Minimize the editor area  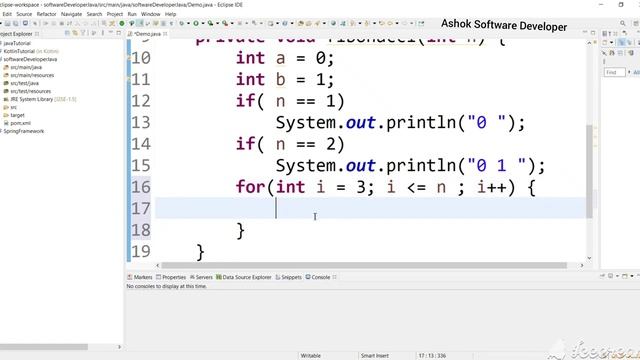point(585,33)
